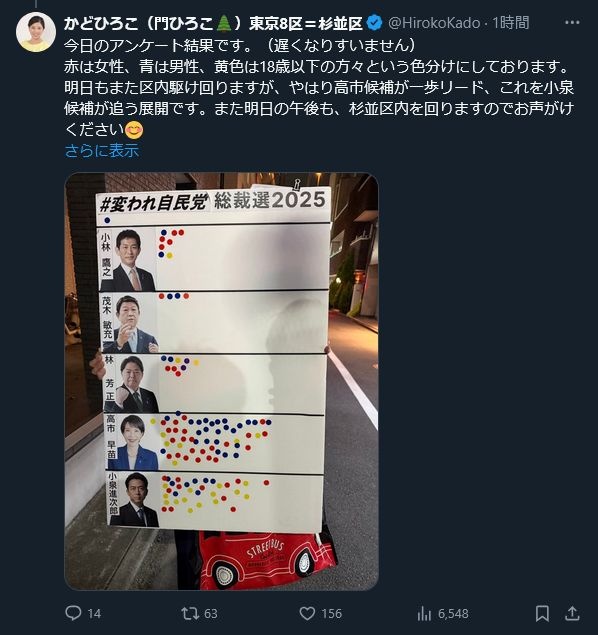Open the three-dot more options menu
Image resolution: width=598 pixels, height=635 pixels.
click(x=572, y=23)
